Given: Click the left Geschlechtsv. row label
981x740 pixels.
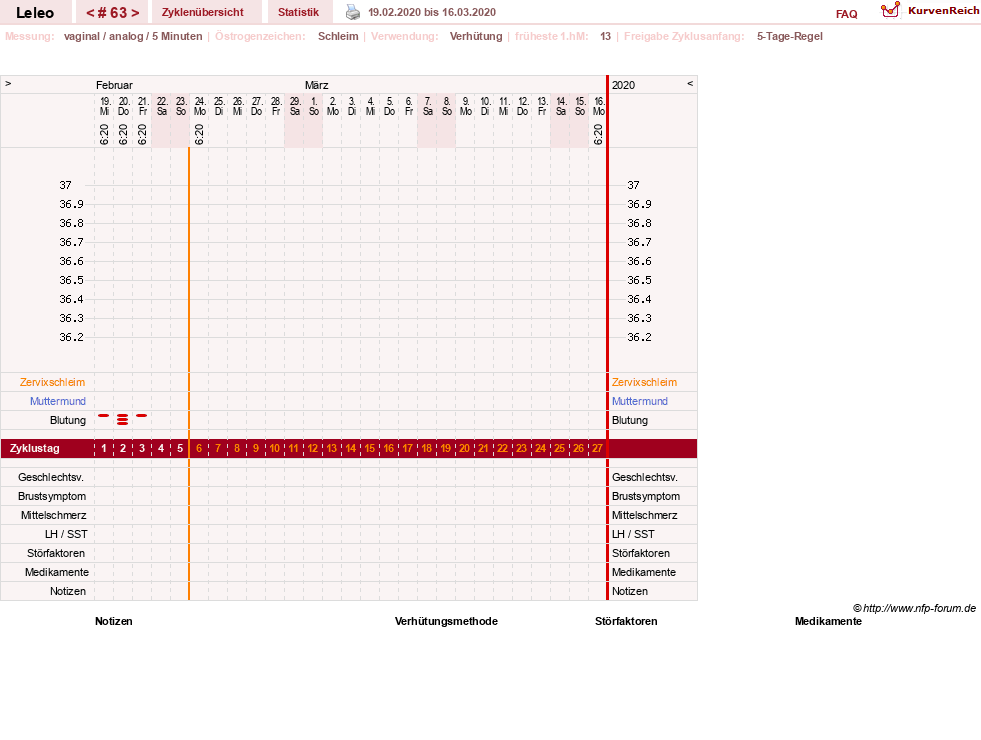Looking at the screenshot, I should click(x=51, y=477).
